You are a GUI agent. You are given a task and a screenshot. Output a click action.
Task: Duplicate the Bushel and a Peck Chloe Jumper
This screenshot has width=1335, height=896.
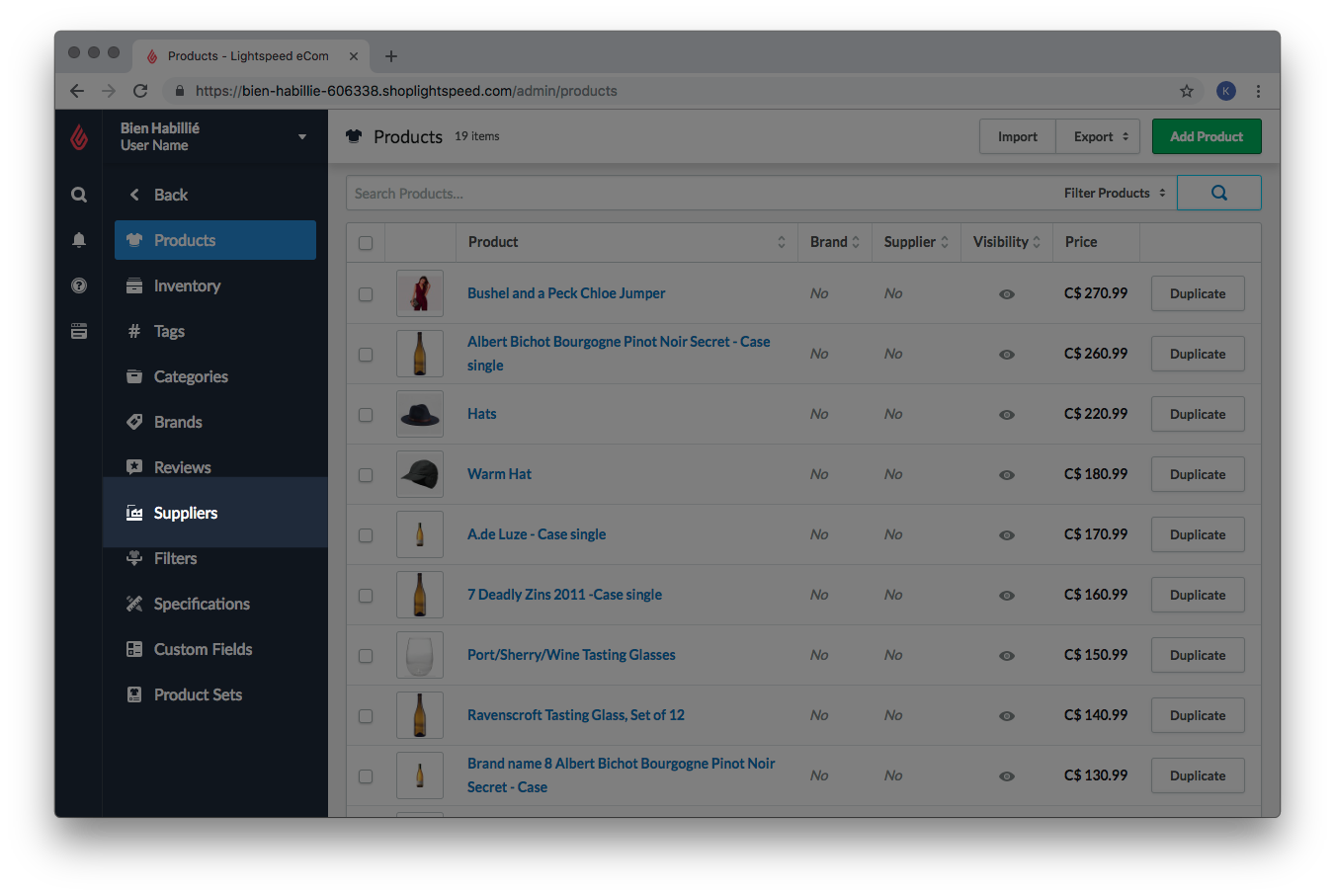(1198, 293)
